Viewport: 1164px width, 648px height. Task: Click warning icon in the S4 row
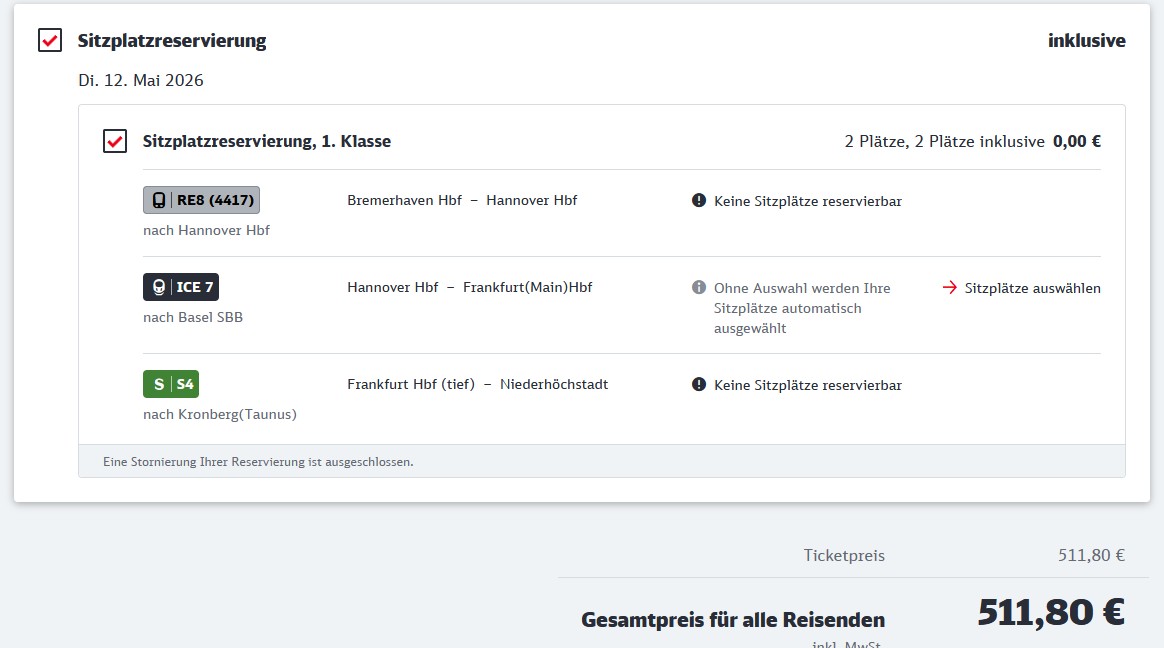(699, 385)
